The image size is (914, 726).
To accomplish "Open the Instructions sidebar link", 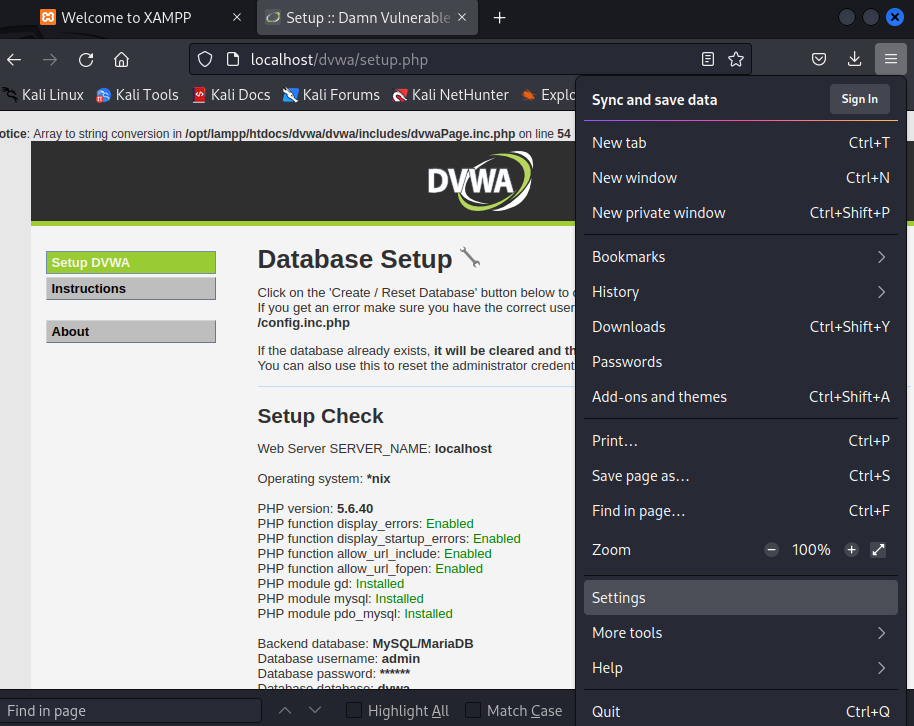I will tap(131, 289).
